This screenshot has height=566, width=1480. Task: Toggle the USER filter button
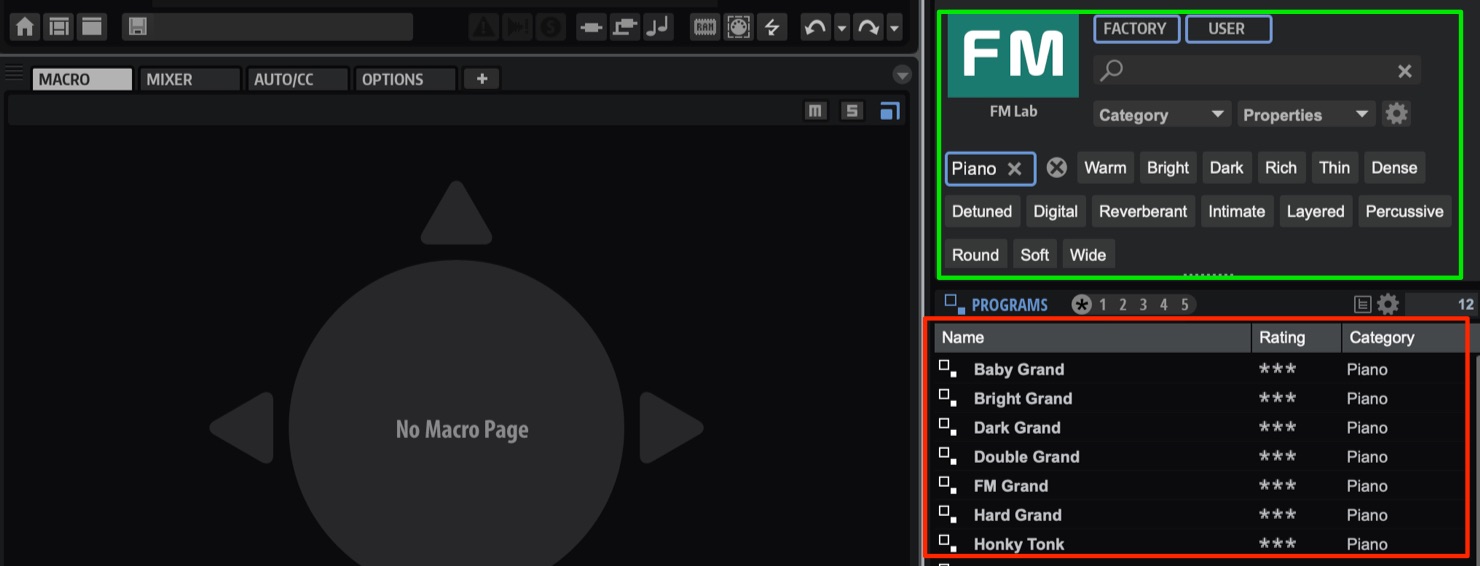1228,29
